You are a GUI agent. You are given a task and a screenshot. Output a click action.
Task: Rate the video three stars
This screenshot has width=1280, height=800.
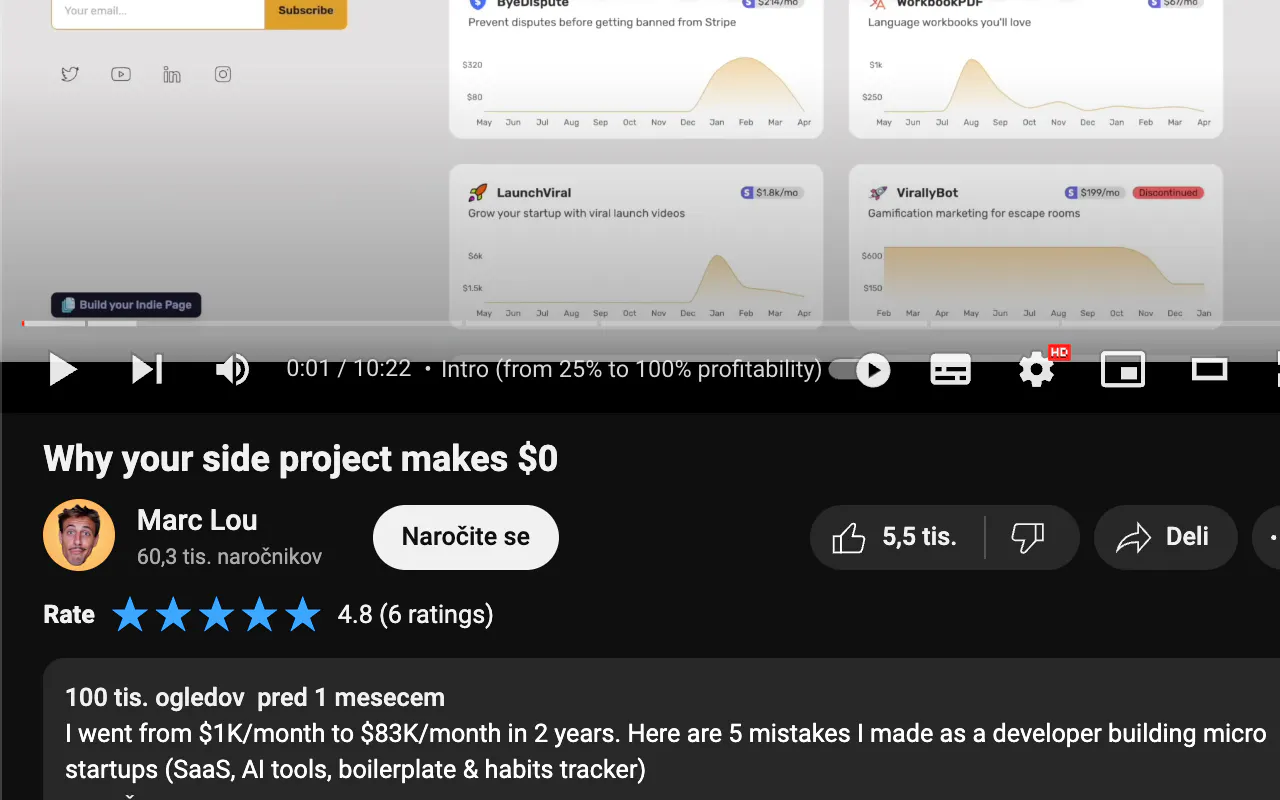pos(216,614)
